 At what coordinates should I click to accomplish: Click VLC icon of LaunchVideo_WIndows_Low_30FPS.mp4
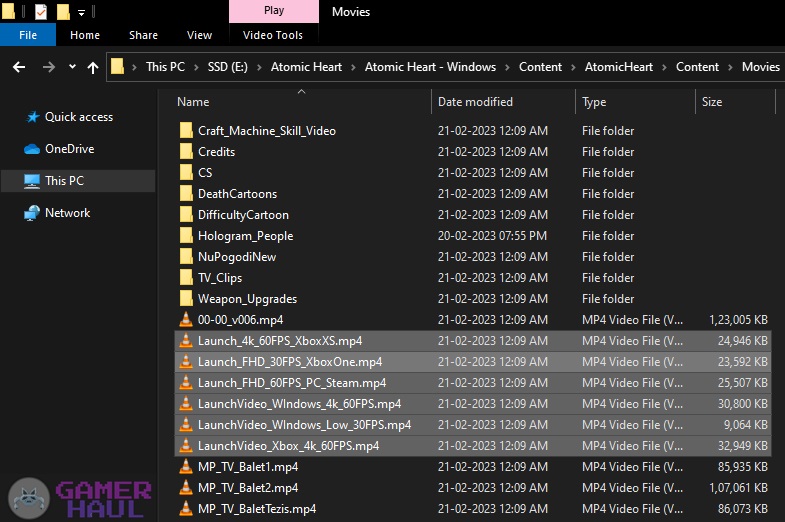(186, 424)
